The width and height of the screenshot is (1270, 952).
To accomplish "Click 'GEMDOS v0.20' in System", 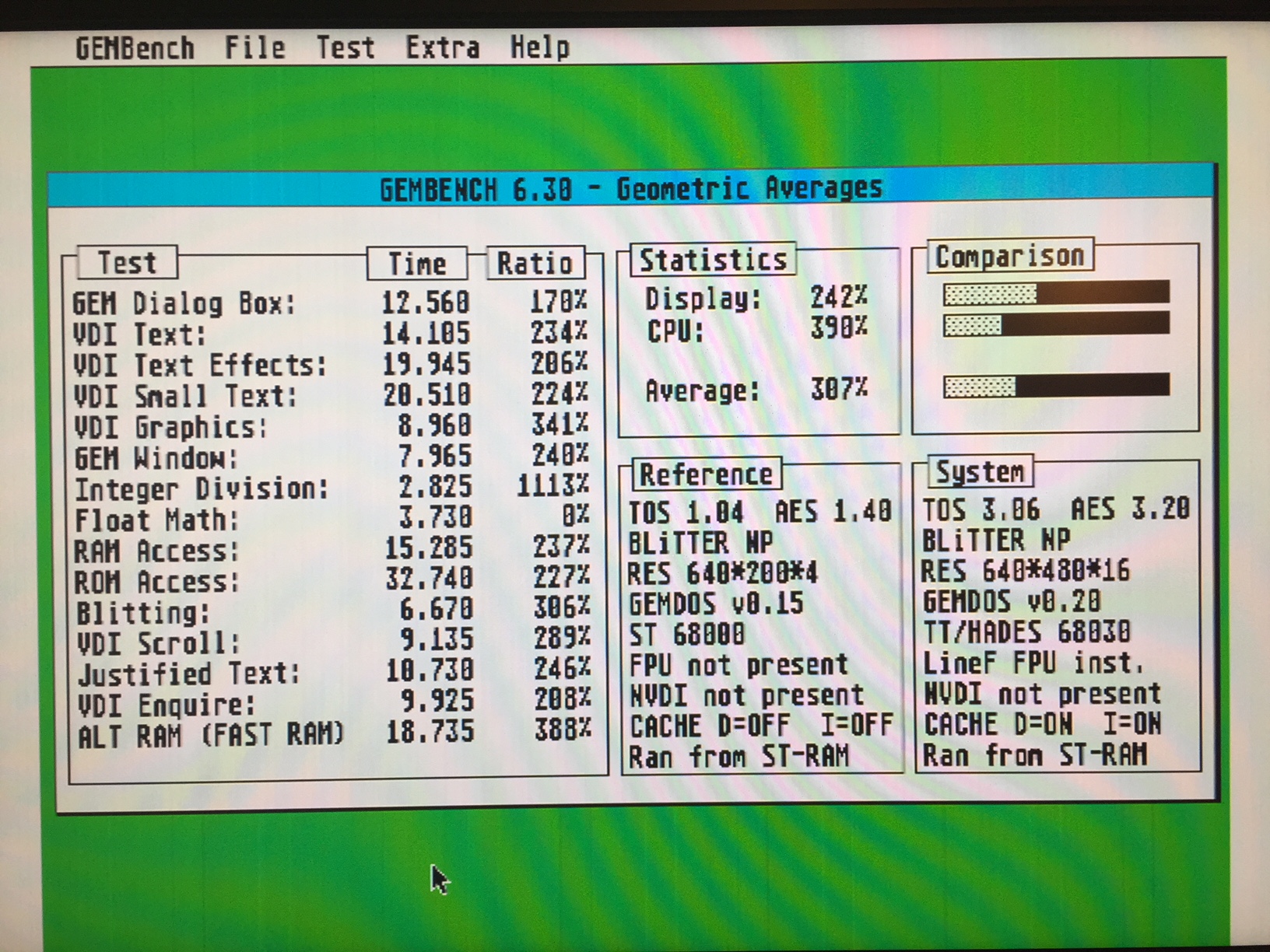I will [1012, 602].
